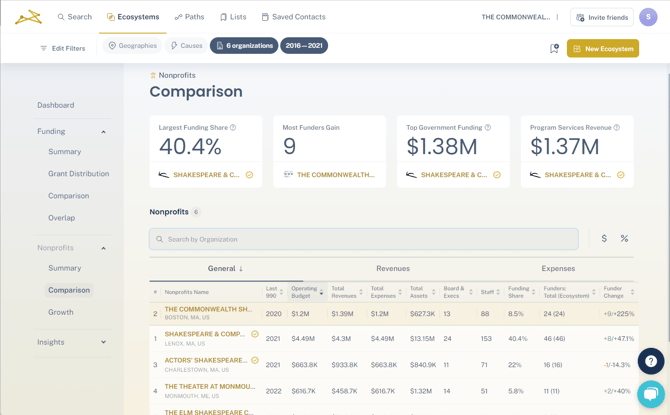Image resolution: width=670 pixels, height=415 pixels.
Task: Sort table by Operating Budget column
Action: pyautogui.click(x=305, y=292)
